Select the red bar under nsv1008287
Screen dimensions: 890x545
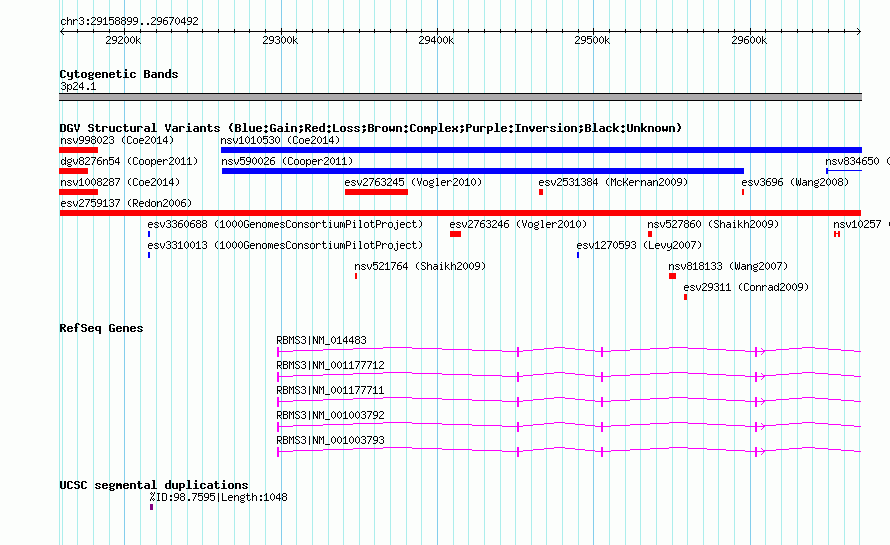(78, 192)
